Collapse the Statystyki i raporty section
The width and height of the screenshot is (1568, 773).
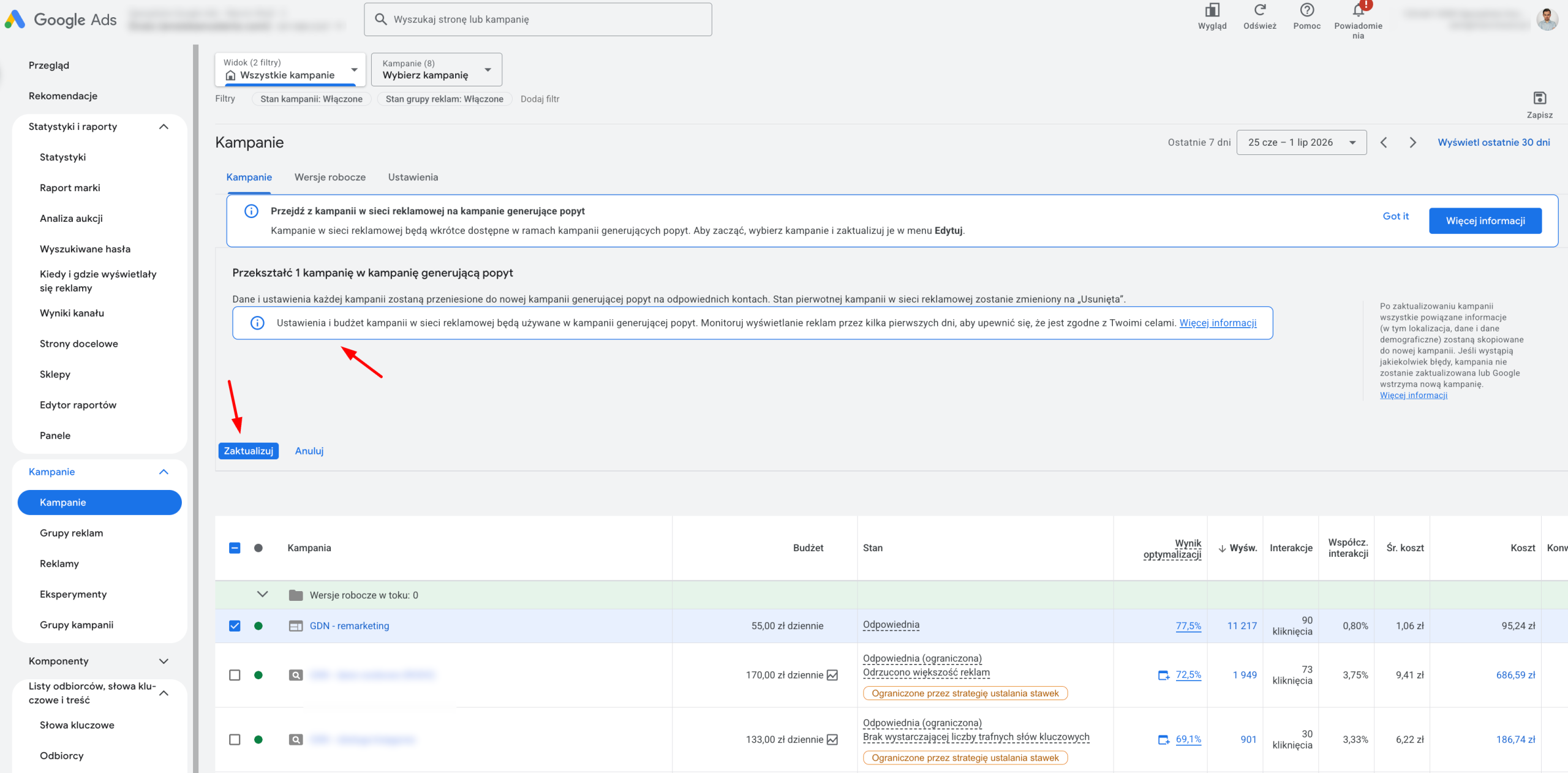[x=164, y=127]
